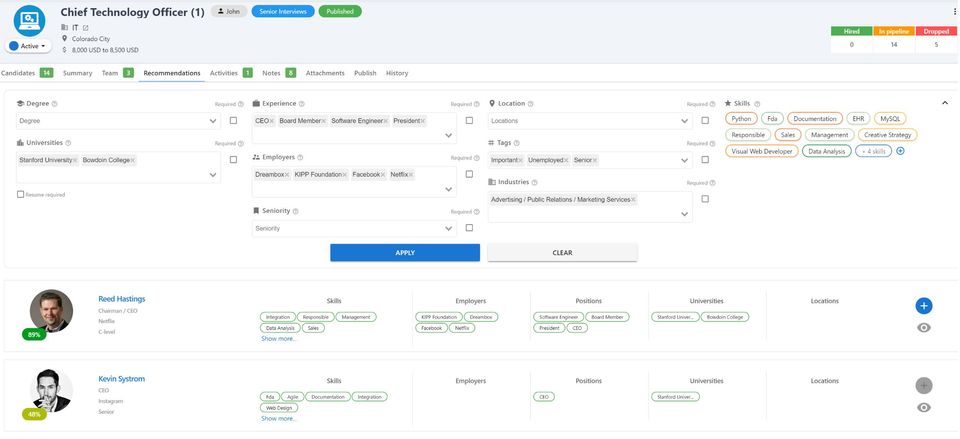Remove the CEO experience chip
Image resolution: width=960 pixels, height=439 pixels.
(x=272, y=121)
